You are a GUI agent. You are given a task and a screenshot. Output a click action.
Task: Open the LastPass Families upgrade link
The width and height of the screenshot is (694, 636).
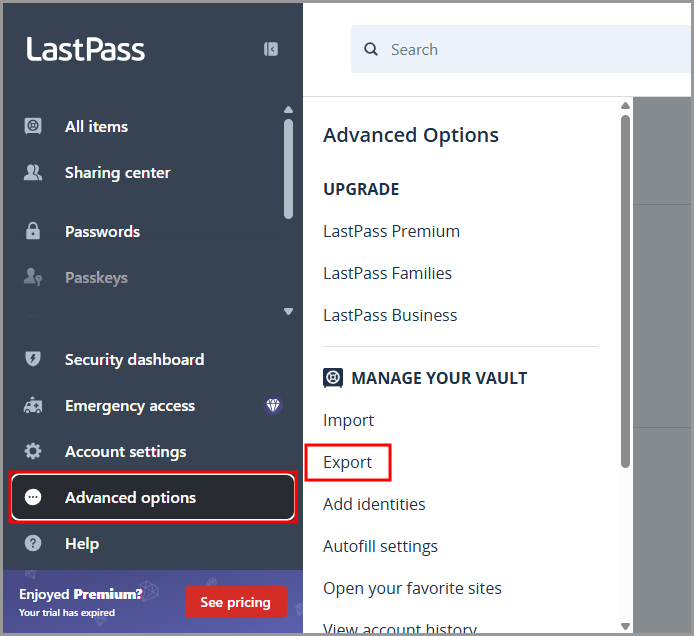click(x=387, y=273)
